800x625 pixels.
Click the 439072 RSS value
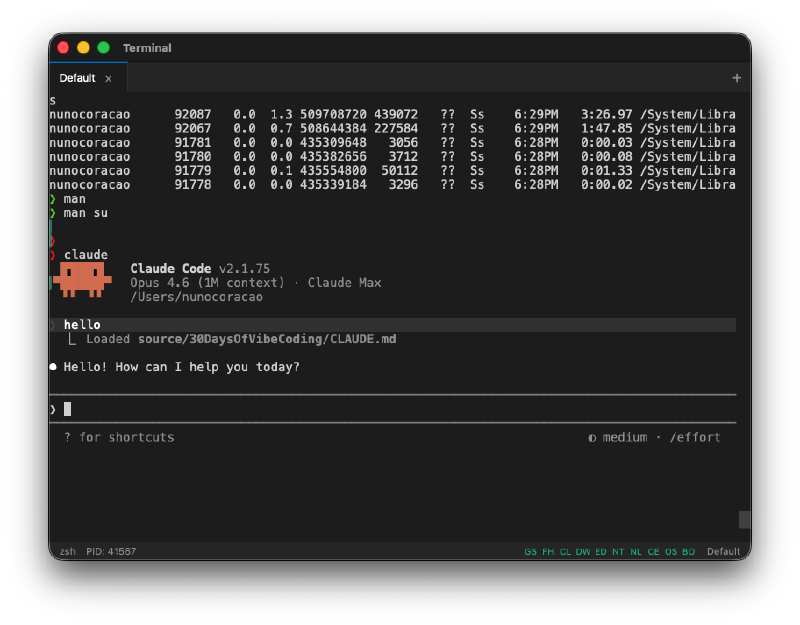(396, 114)
